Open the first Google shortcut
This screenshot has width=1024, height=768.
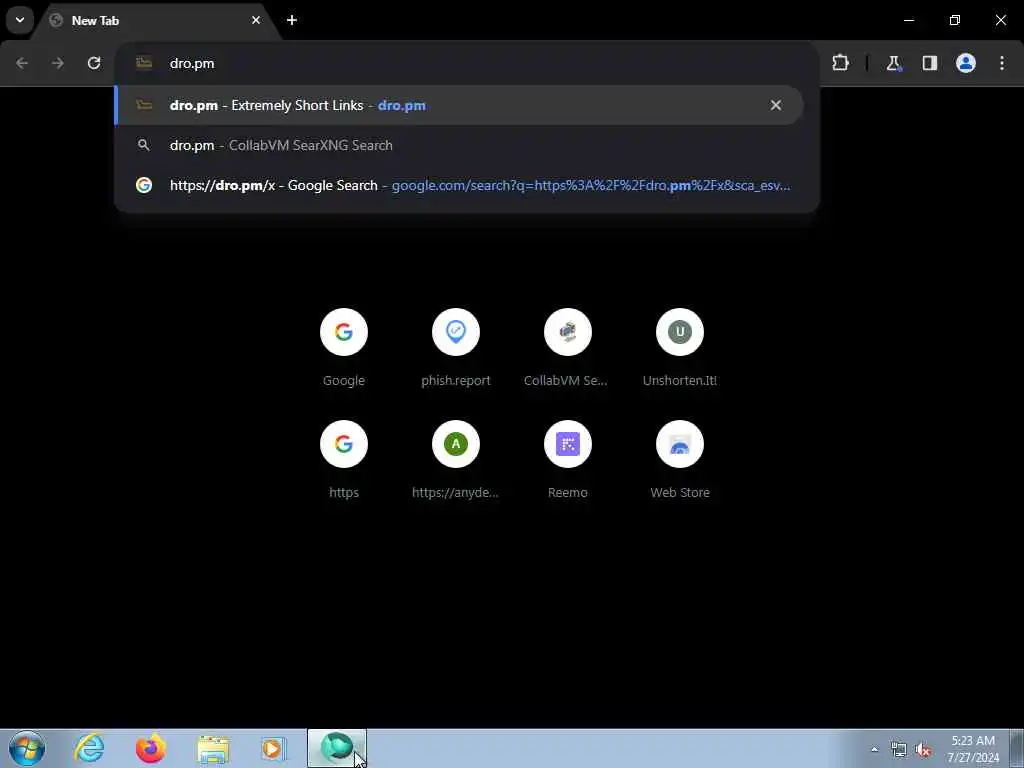click(344, 347)
